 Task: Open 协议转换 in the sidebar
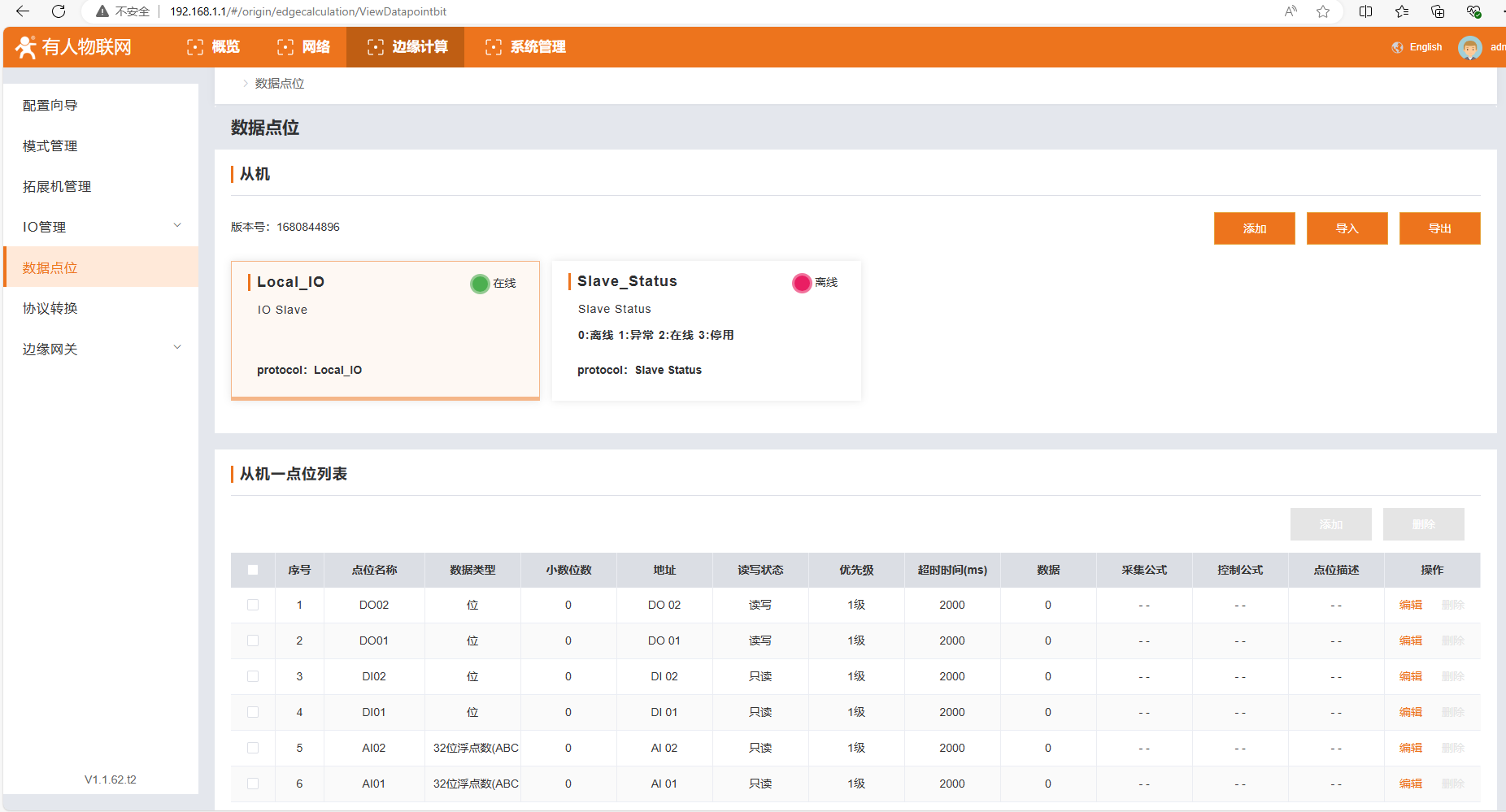(50, 308)
